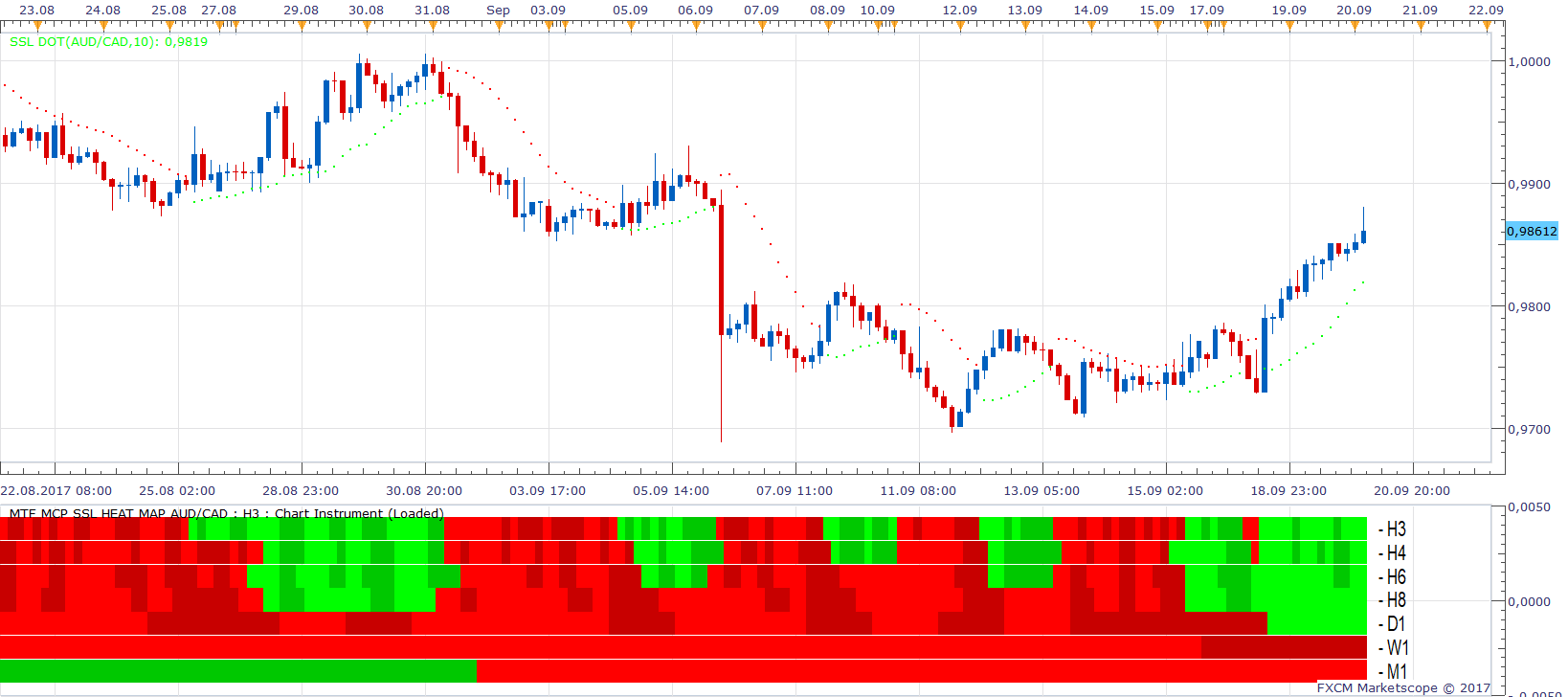Select the SSL DOT(AUD/CAD,10) indicator label

(108, 42)
